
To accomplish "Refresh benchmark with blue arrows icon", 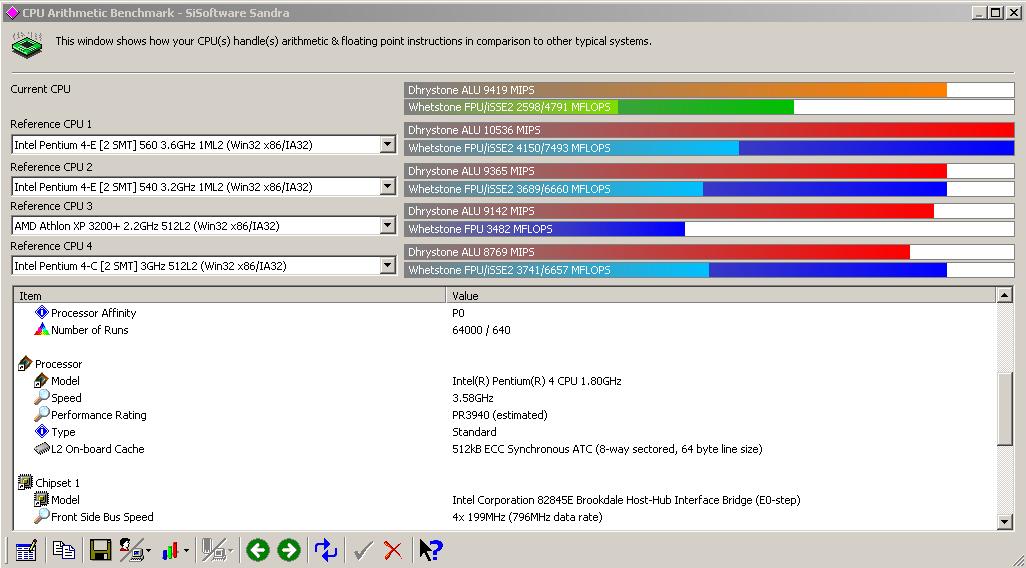I will [325, 550].
